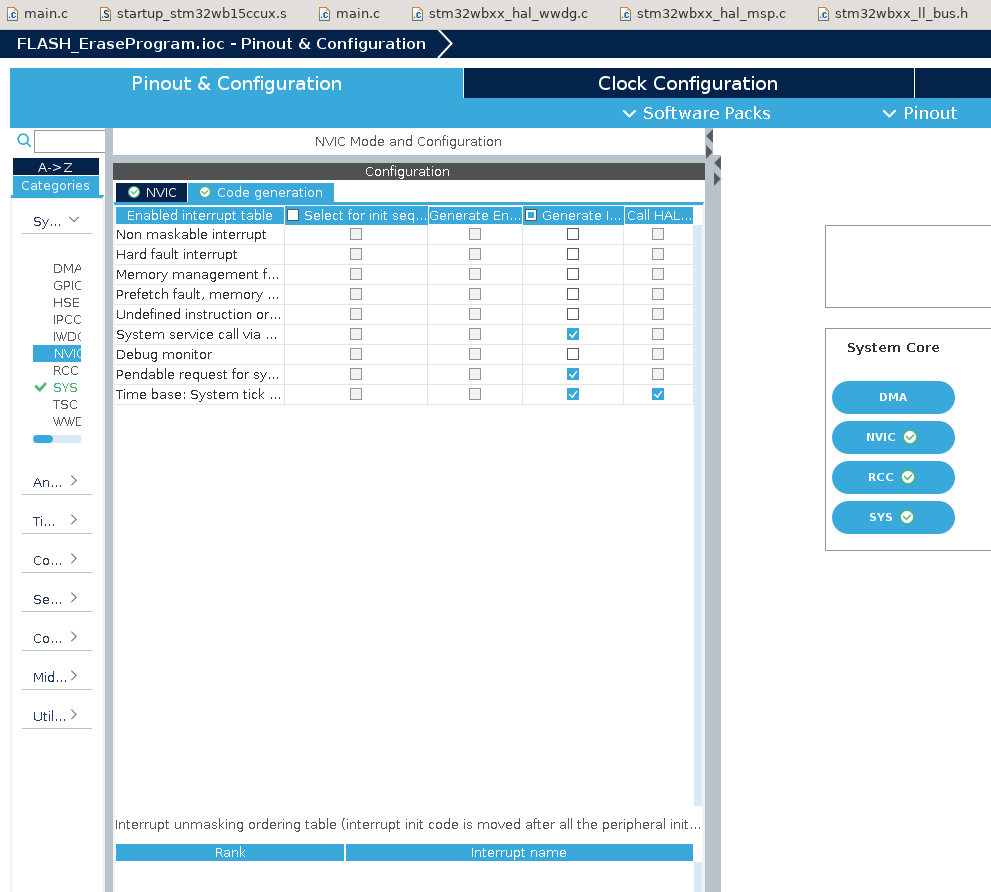Check 'Call HAL...' for Debug monitor
The width and height of the screenshot is (991, 892).
pyautogui.click(x=658, y=354)
